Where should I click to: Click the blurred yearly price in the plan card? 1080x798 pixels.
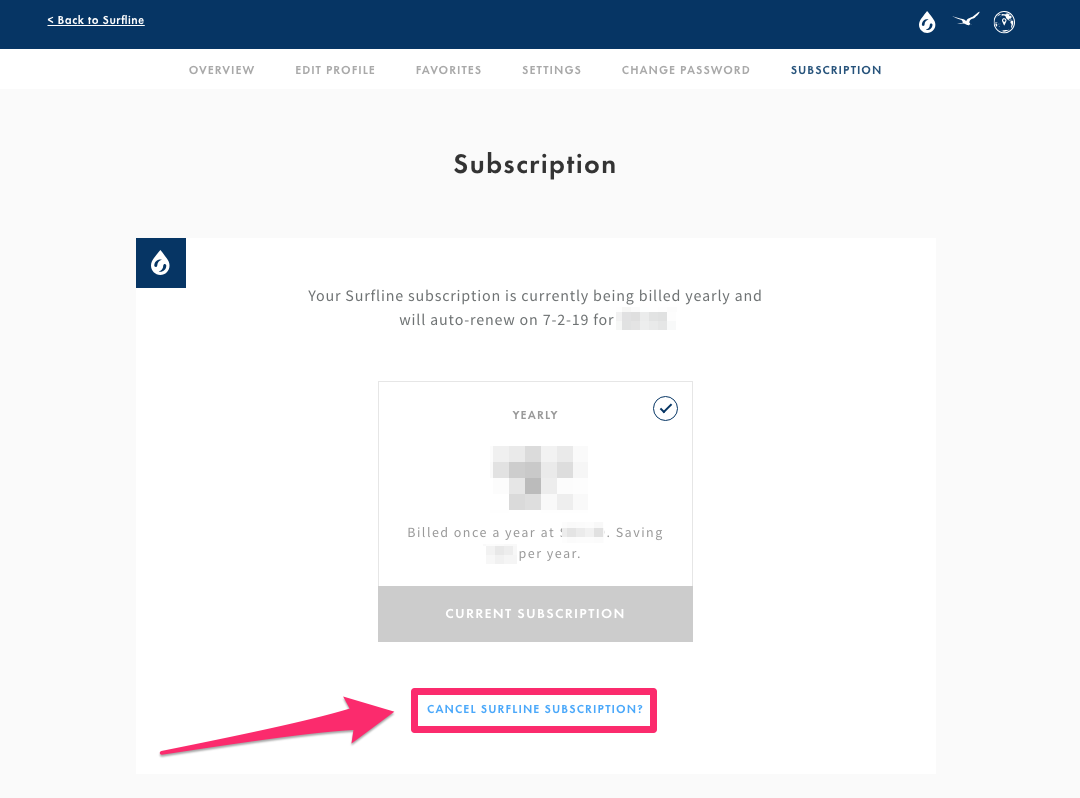pos(540,478)
